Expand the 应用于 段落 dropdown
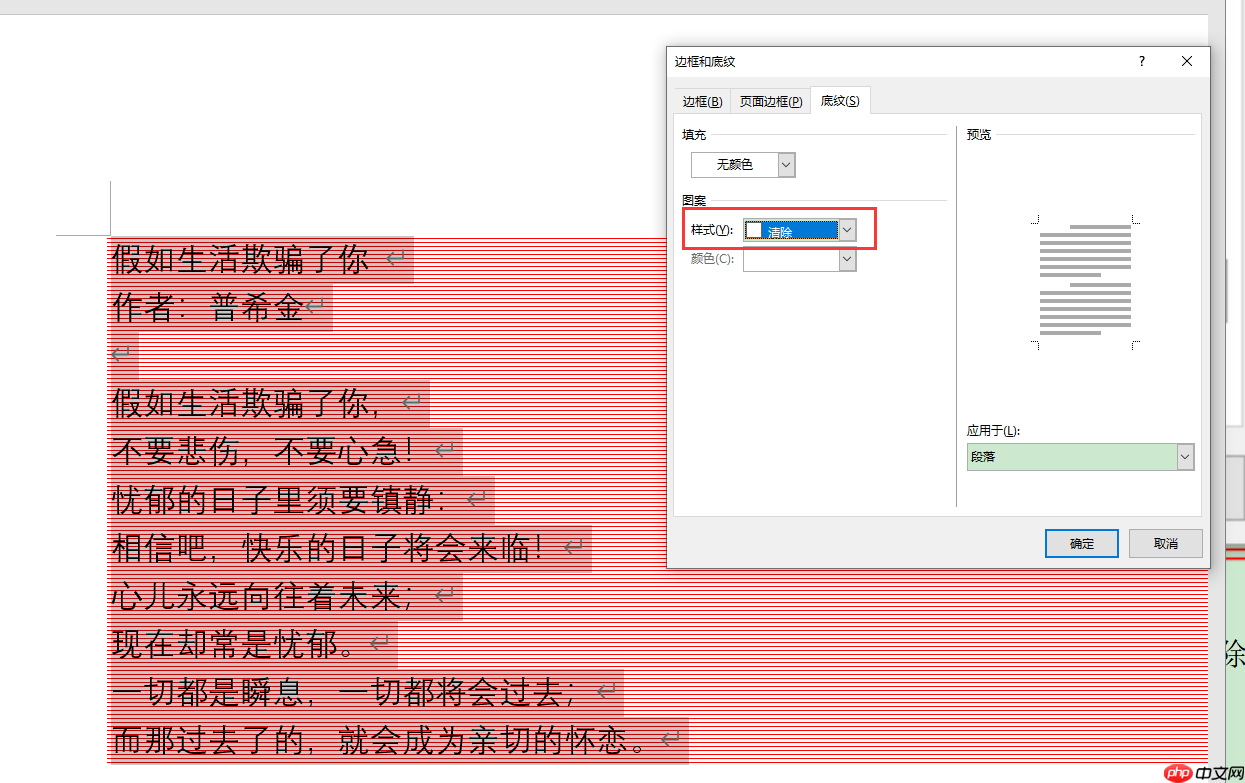 1185,457
